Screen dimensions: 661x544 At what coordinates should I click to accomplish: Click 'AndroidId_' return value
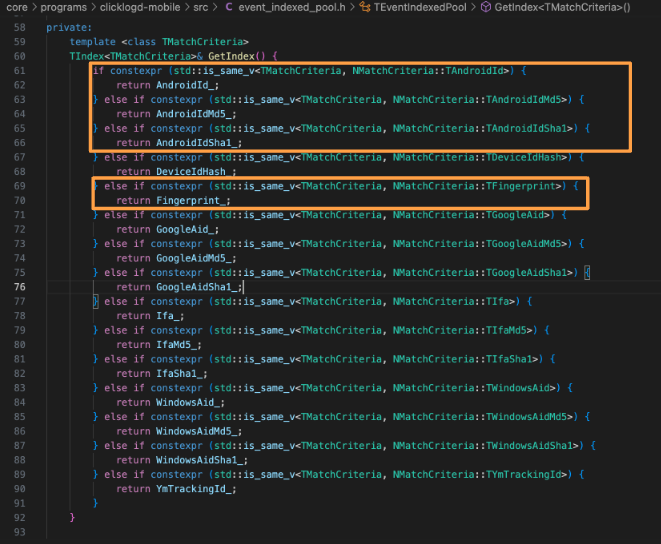(185, 85)
